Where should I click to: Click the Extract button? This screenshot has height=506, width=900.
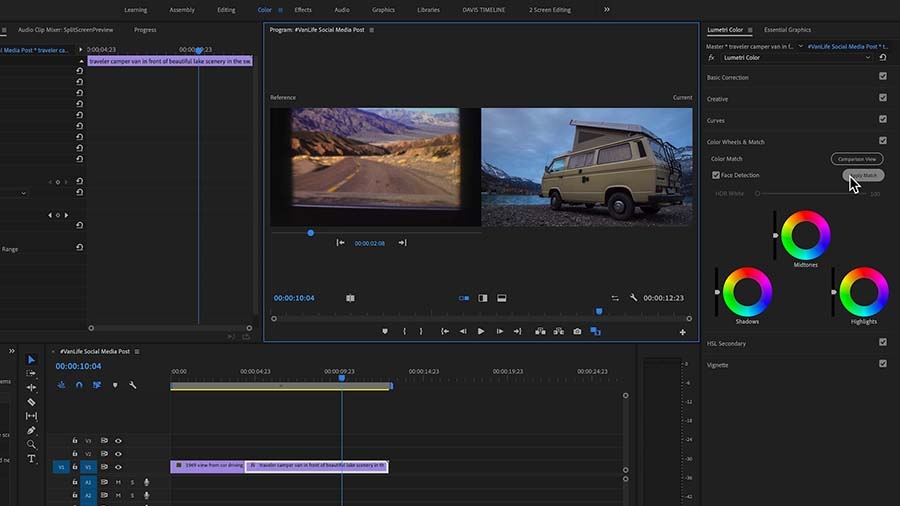[x=558, y=332]
